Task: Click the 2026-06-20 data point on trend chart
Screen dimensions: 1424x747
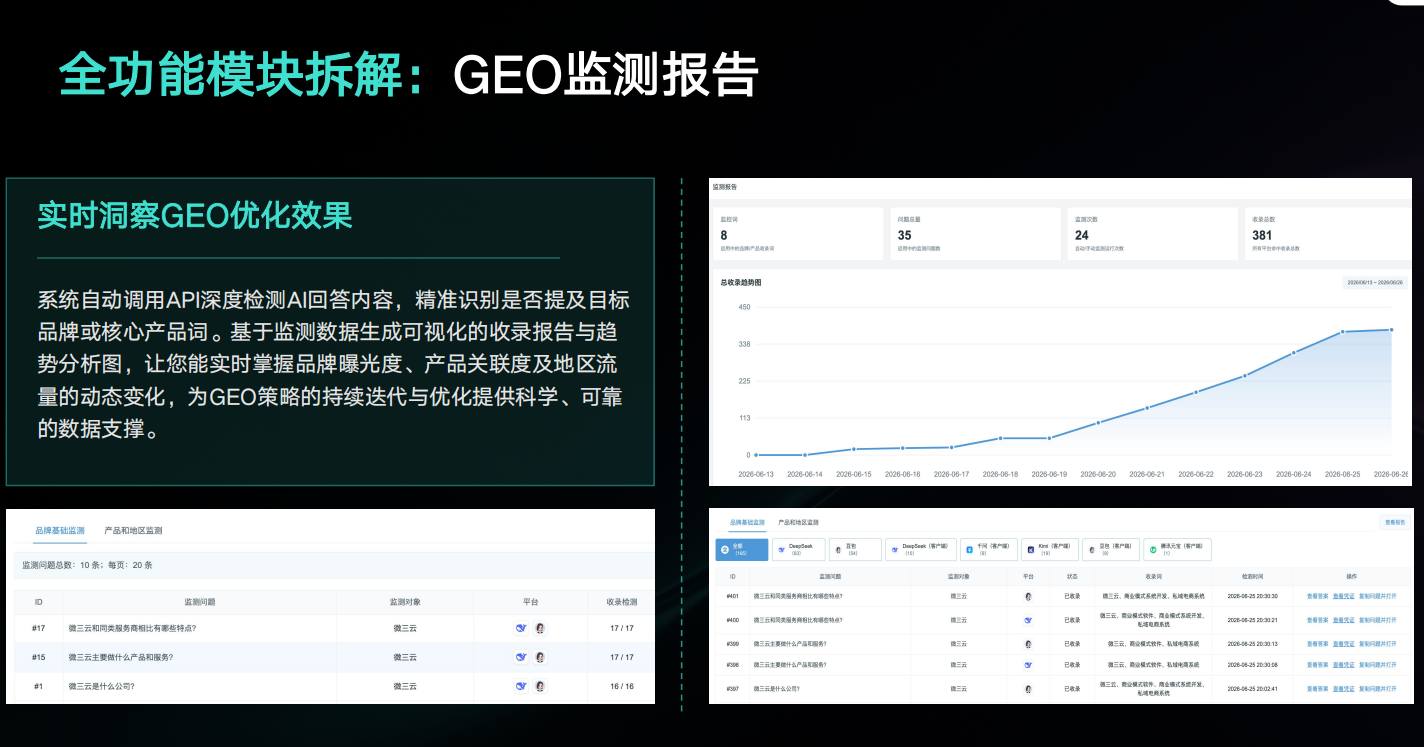Action: 1098,423
